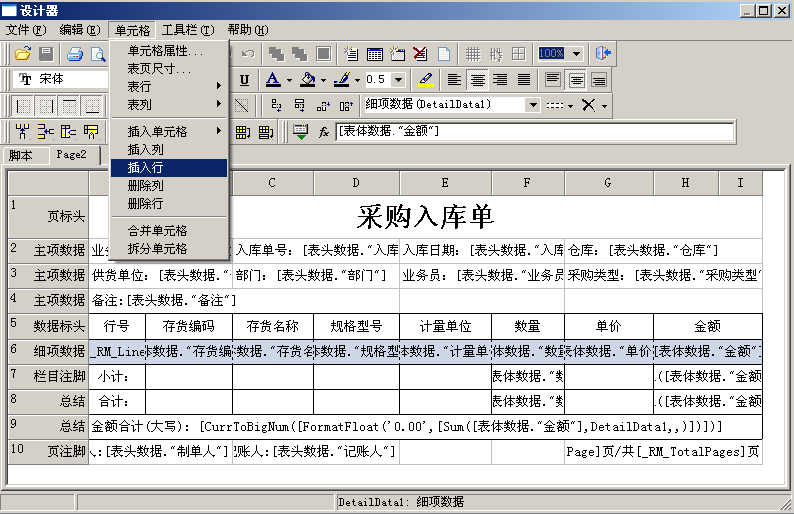Choose 合并单元格 menu item
This screenshot has height=514, width=794.
point(169,231)
